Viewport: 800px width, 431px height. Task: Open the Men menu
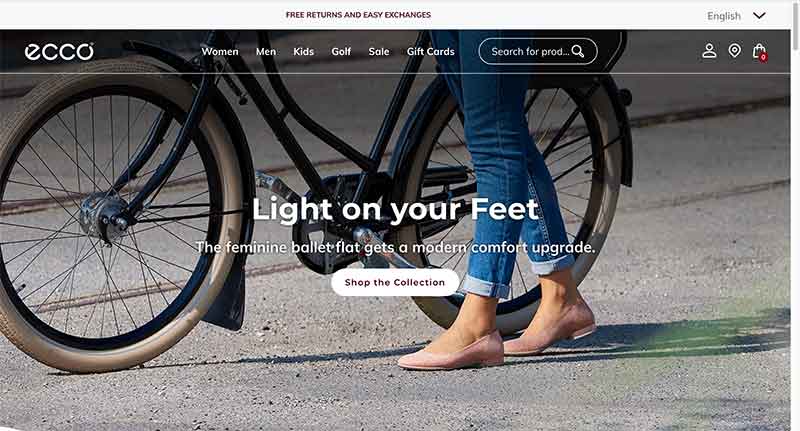pos(266,52)
